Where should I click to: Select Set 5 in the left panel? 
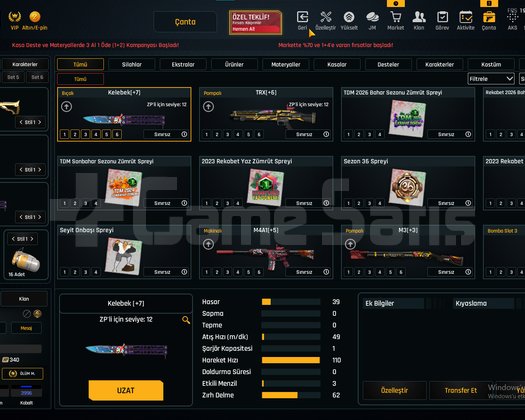[x=13, y=77]
